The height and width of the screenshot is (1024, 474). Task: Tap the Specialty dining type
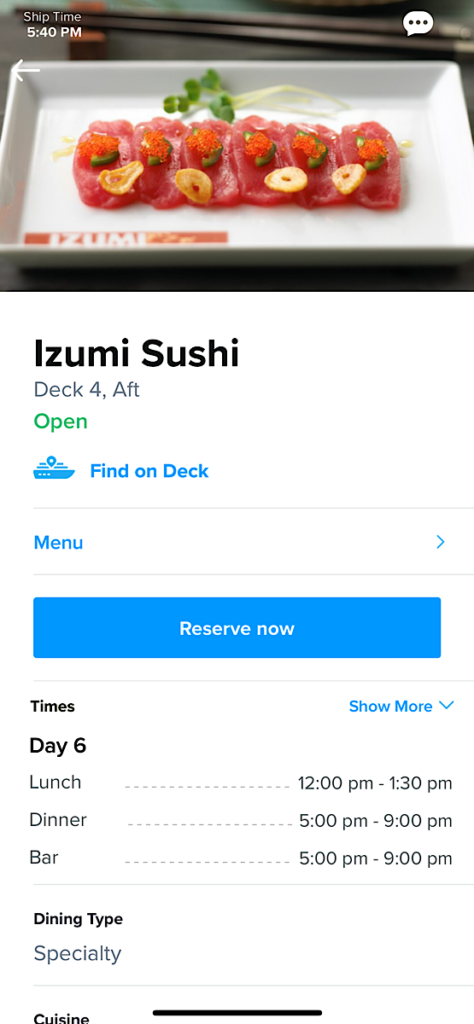coord(78,953)
